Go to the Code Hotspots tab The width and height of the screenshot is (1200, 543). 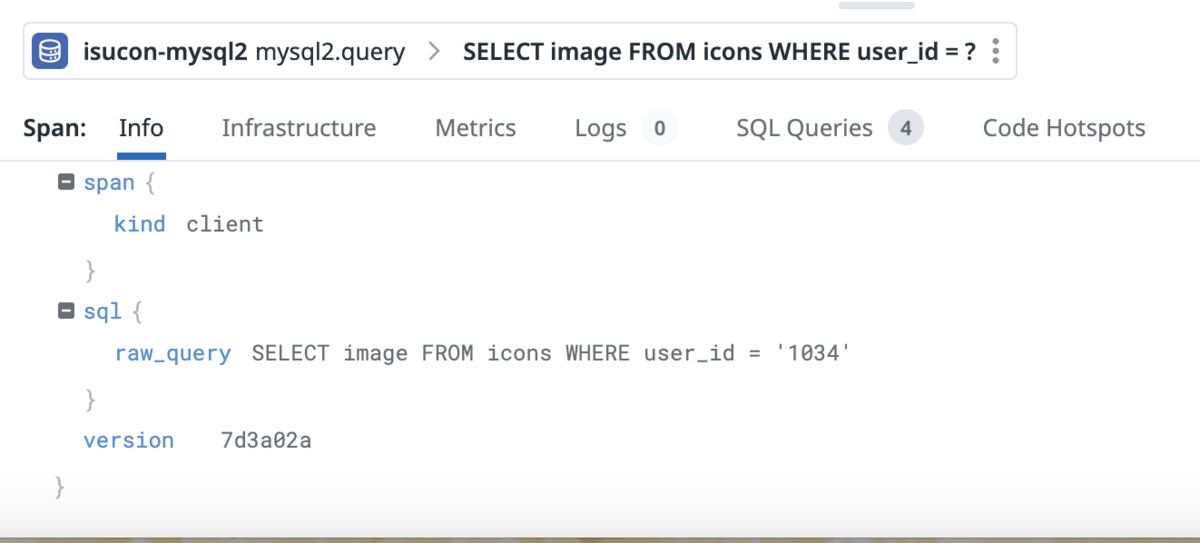pyautogui.click(x=1064, y=128)
